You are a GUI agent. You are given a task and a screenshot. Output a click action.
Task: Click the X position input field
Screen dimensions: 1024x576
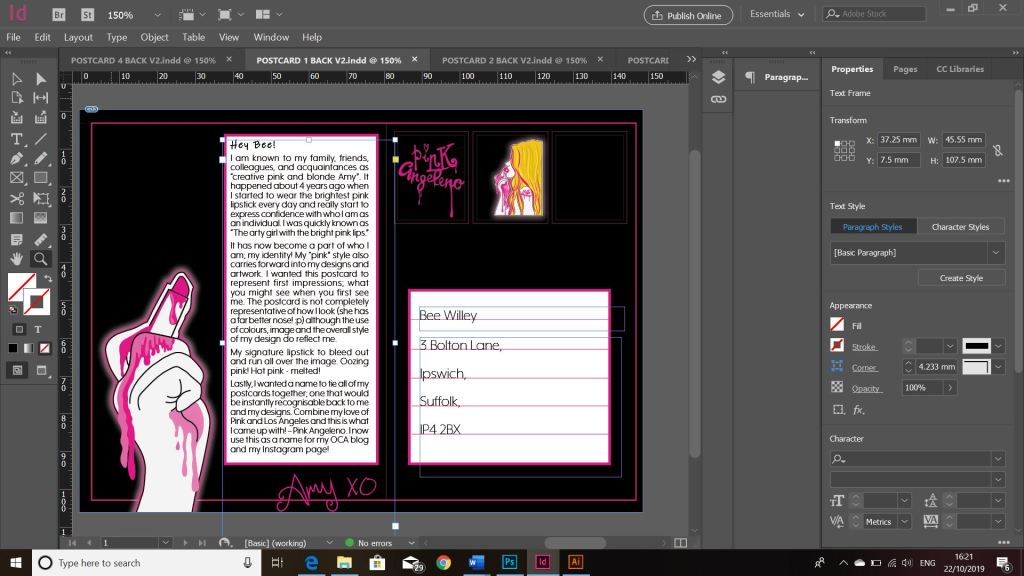[899, 140]
